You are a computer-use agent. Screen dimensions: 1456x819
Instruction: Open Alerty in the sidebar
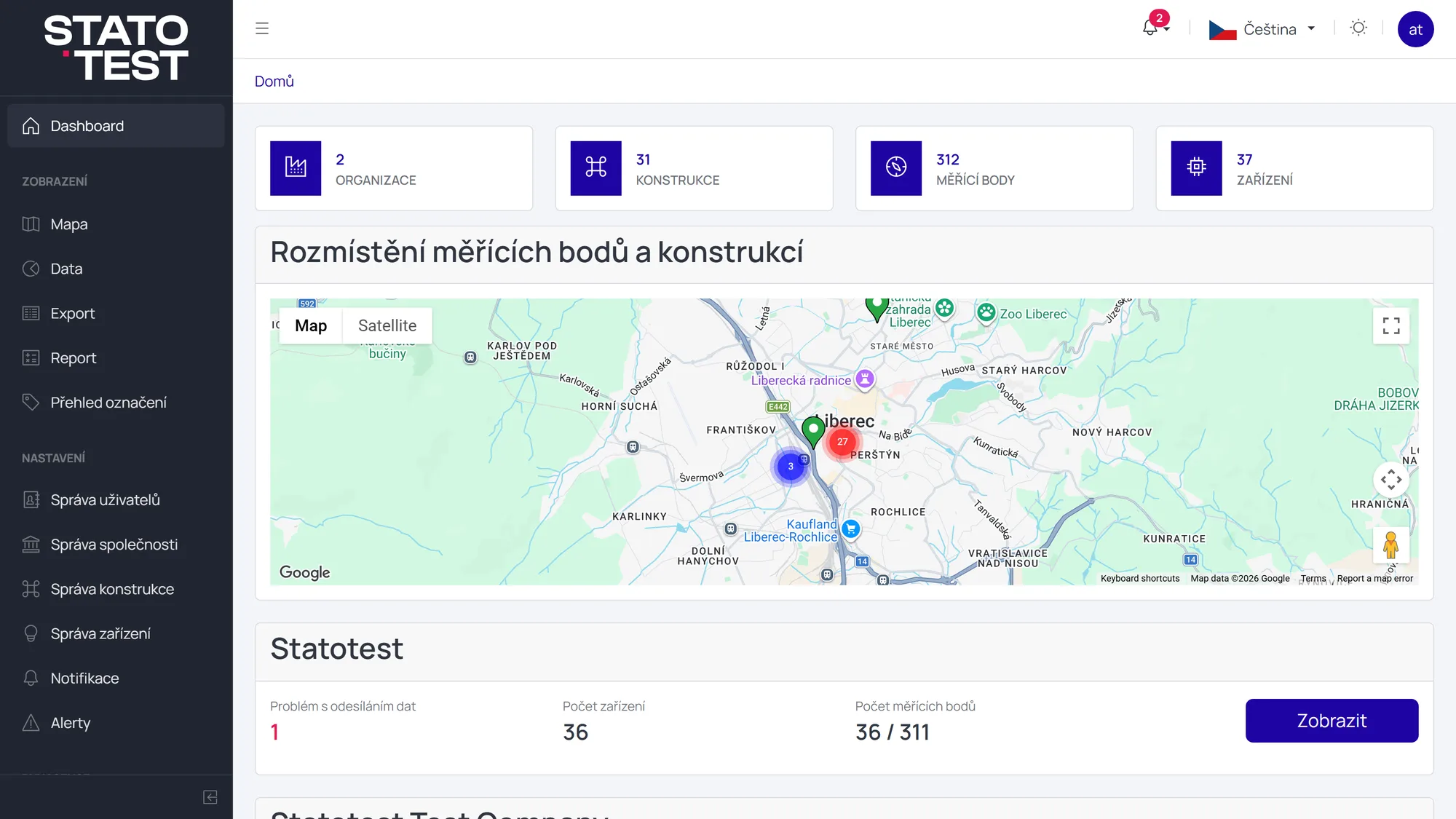pyautogui.click(x=116, y=723)
